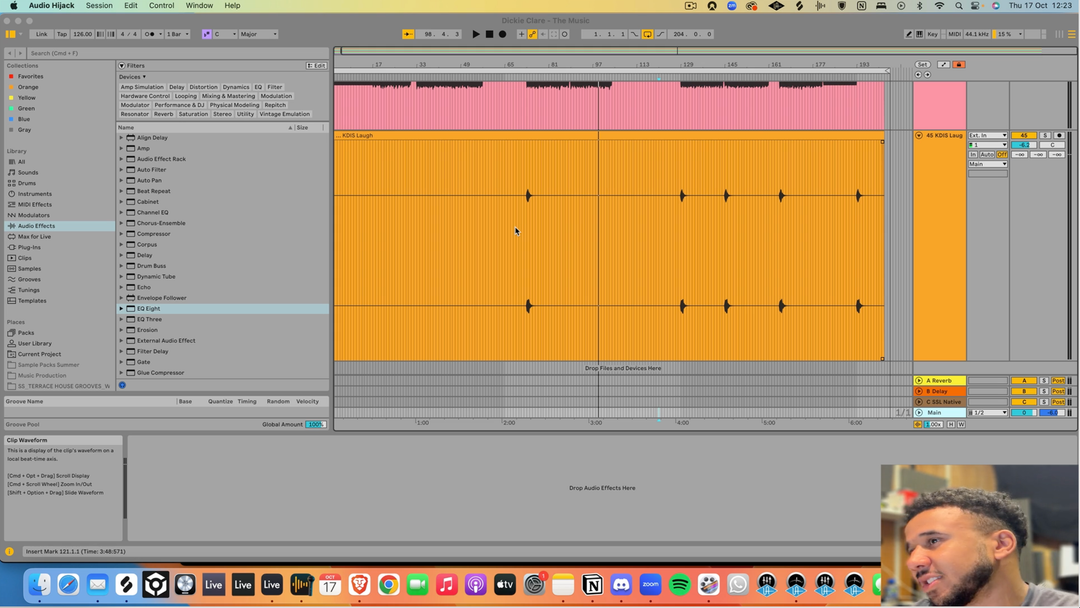Select the Dynamics filter tag

(x=236, y=87)
